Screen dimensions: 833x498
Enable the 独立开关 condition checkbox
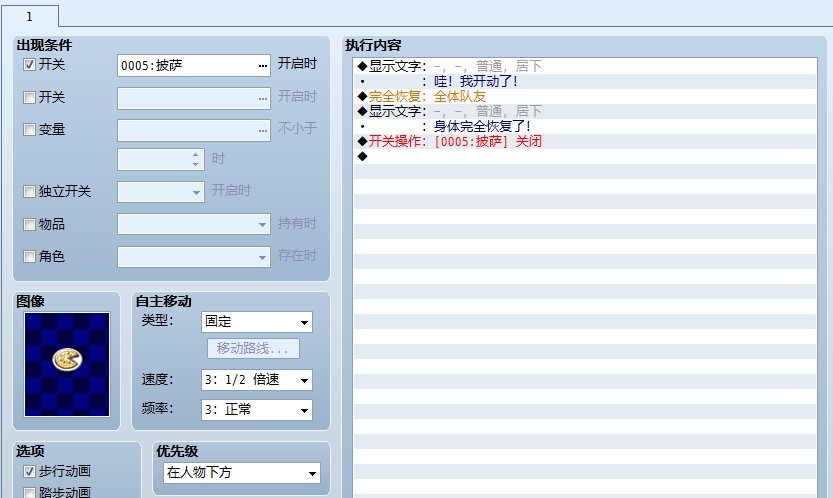click(29, 191)
